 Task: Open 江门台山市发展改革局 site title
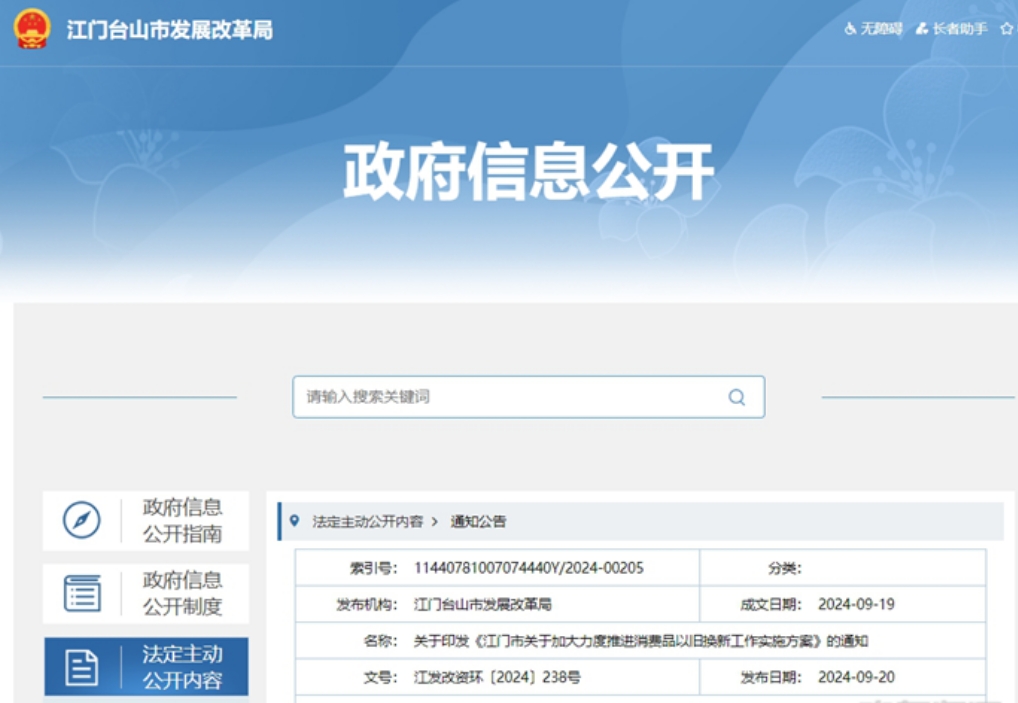click(x=169, y=30)
